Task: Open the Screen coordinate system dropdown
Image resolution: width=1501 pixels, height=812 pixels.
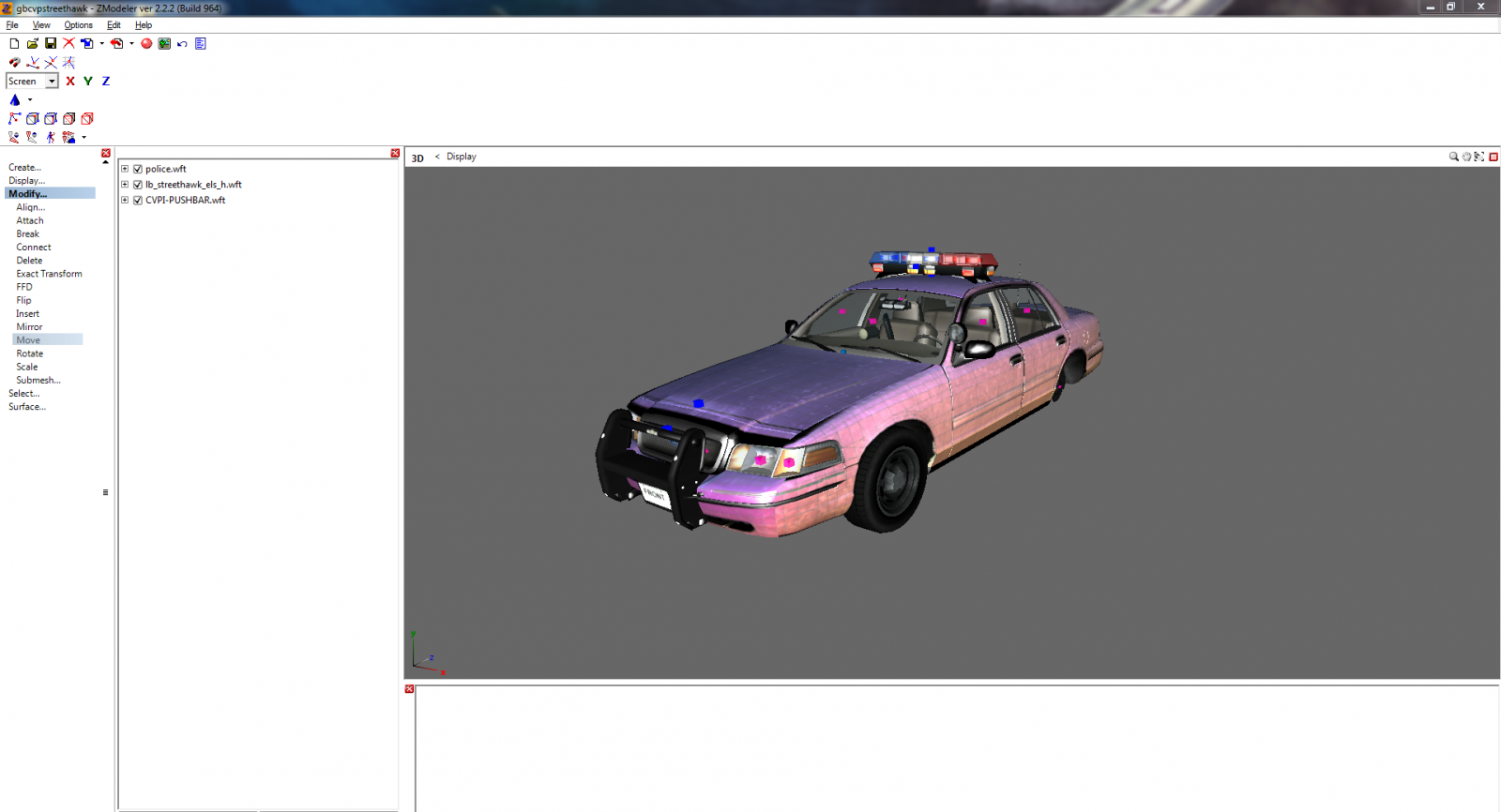Action: [52, 82]
